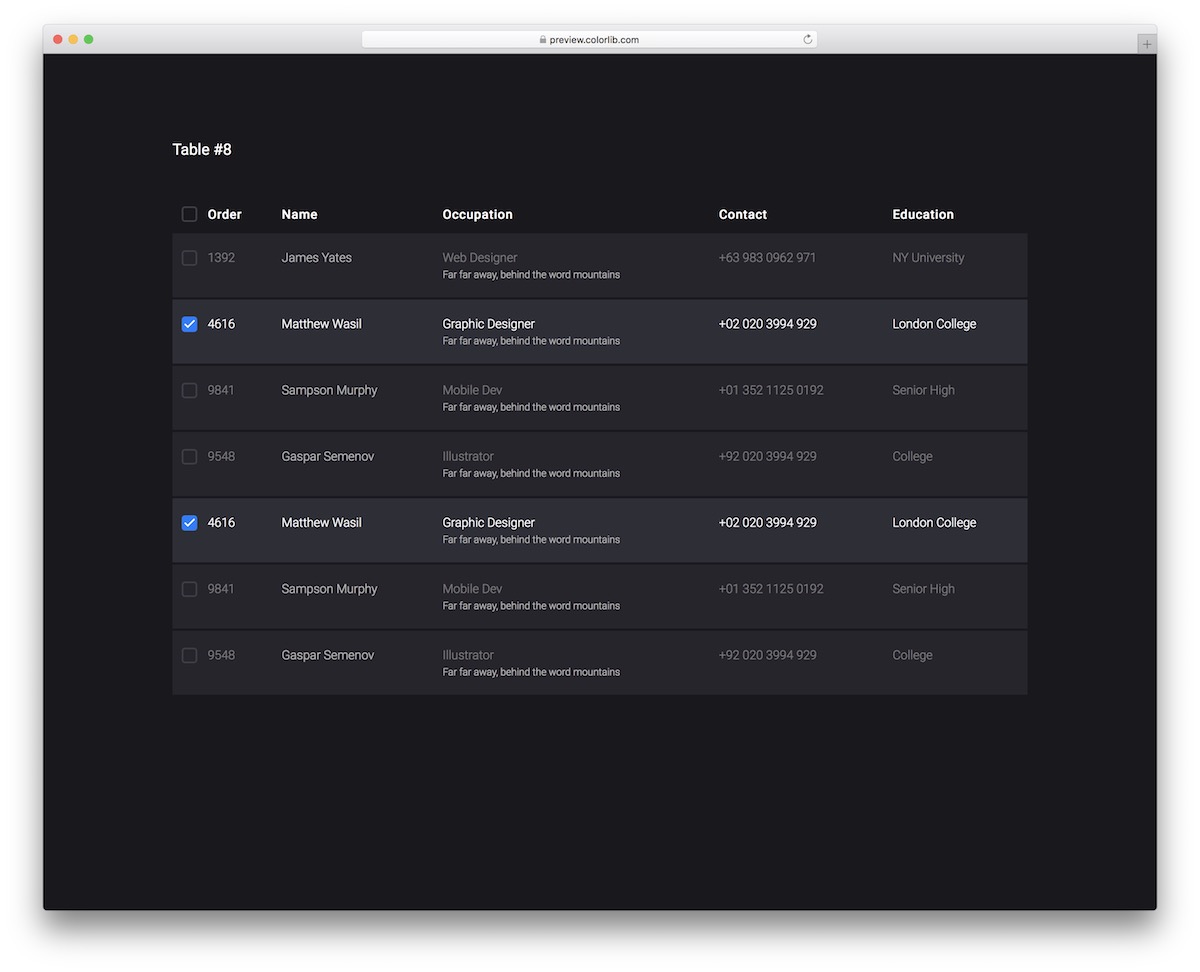Click the Occupation column header
Viewport: 1200px width, 972px height.
click(x=477, y=213)
